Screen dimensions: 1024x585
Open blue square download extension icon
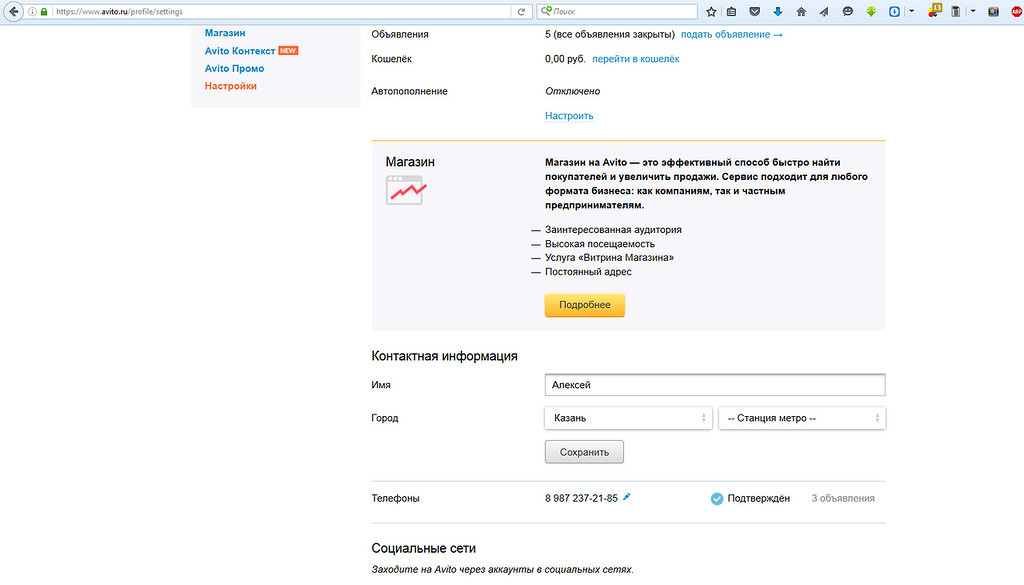tap(894, 12)
